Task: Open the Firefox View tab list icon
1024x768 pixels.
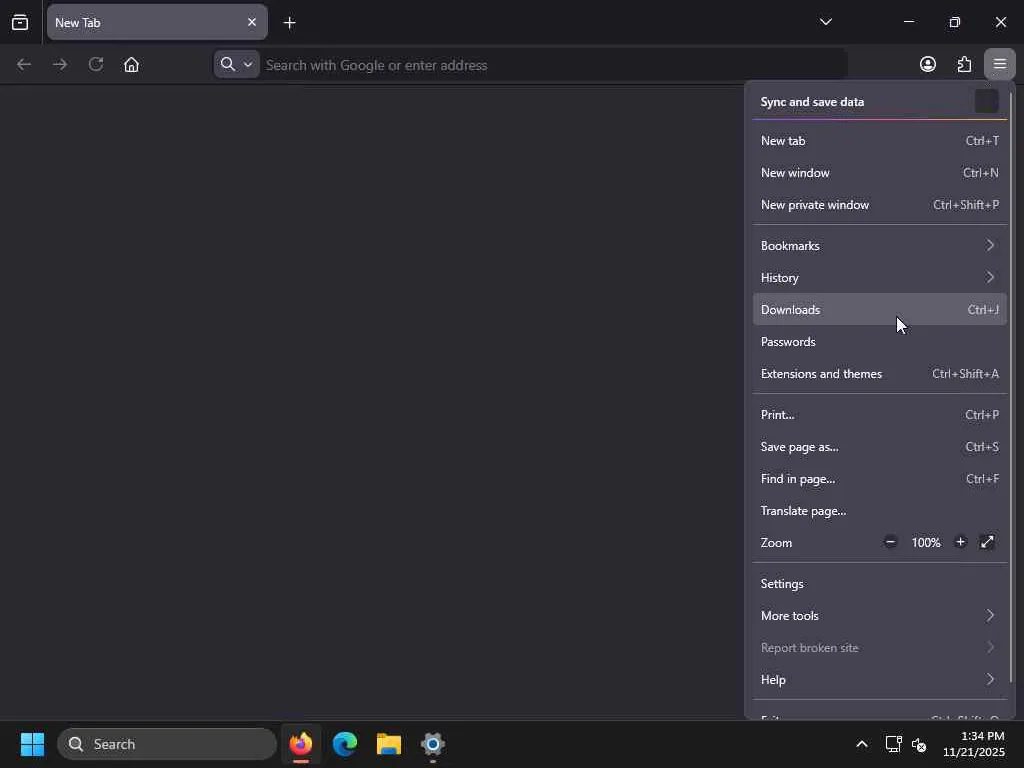Action: [x=20, y=22]
